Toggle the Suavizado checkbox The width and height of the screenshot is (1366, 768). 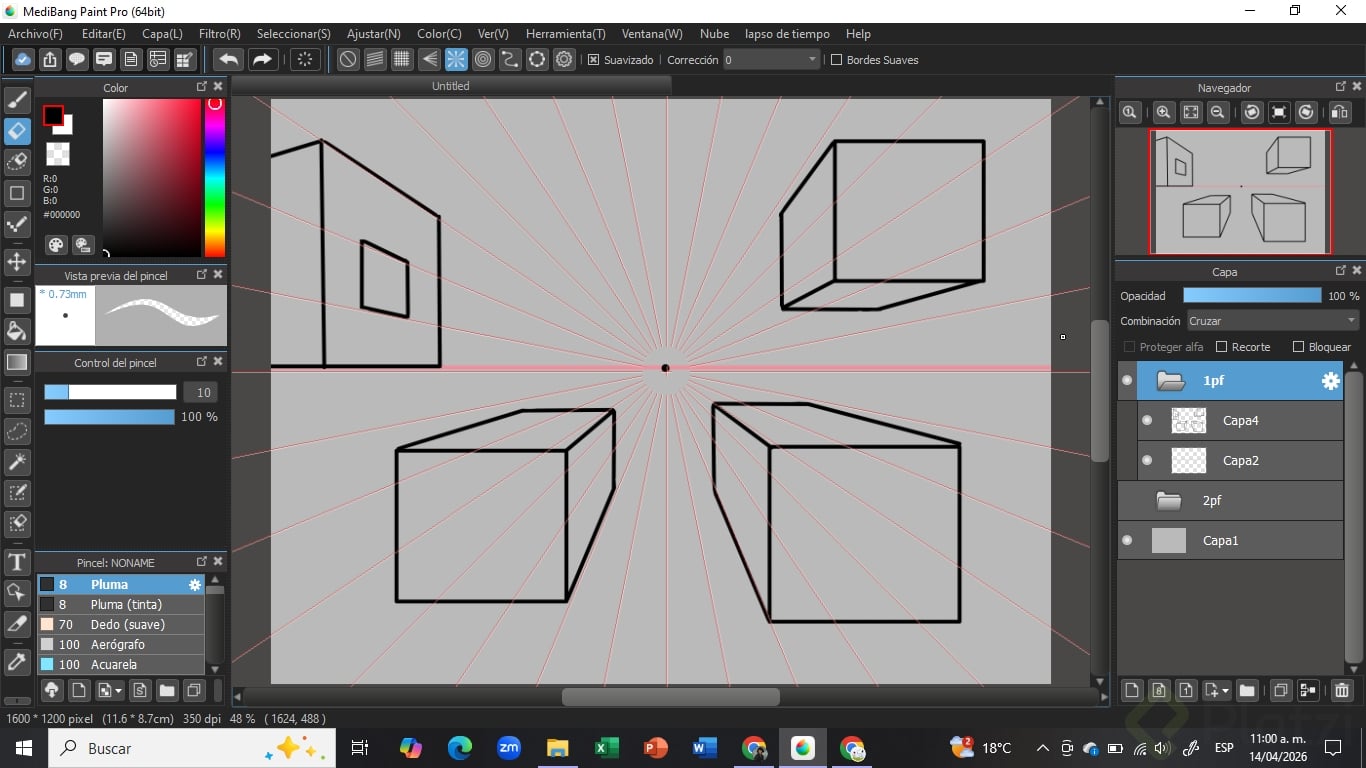tap(594, 60)
